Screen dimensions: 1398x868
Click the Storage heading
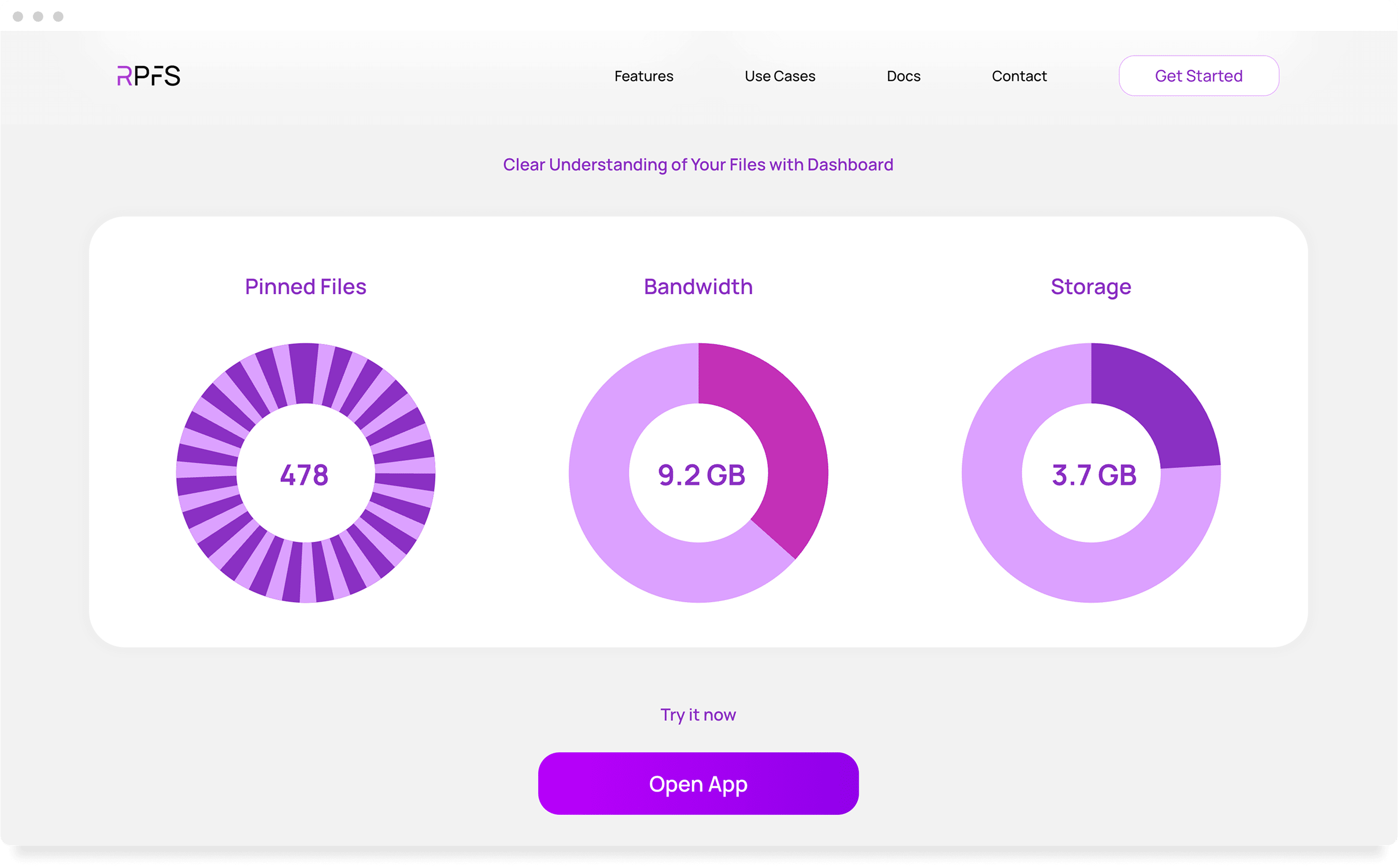click(x=1091, y=286)
